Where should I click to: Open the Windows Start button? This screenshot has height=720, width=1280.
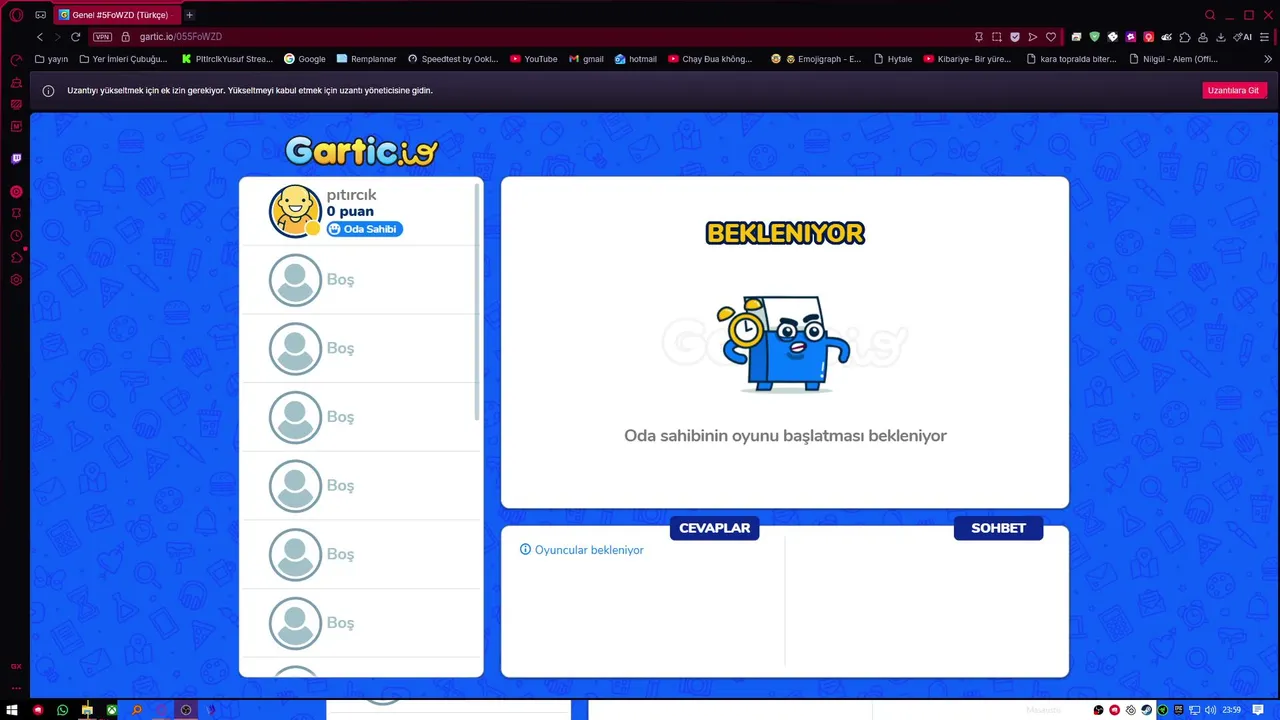13,710
